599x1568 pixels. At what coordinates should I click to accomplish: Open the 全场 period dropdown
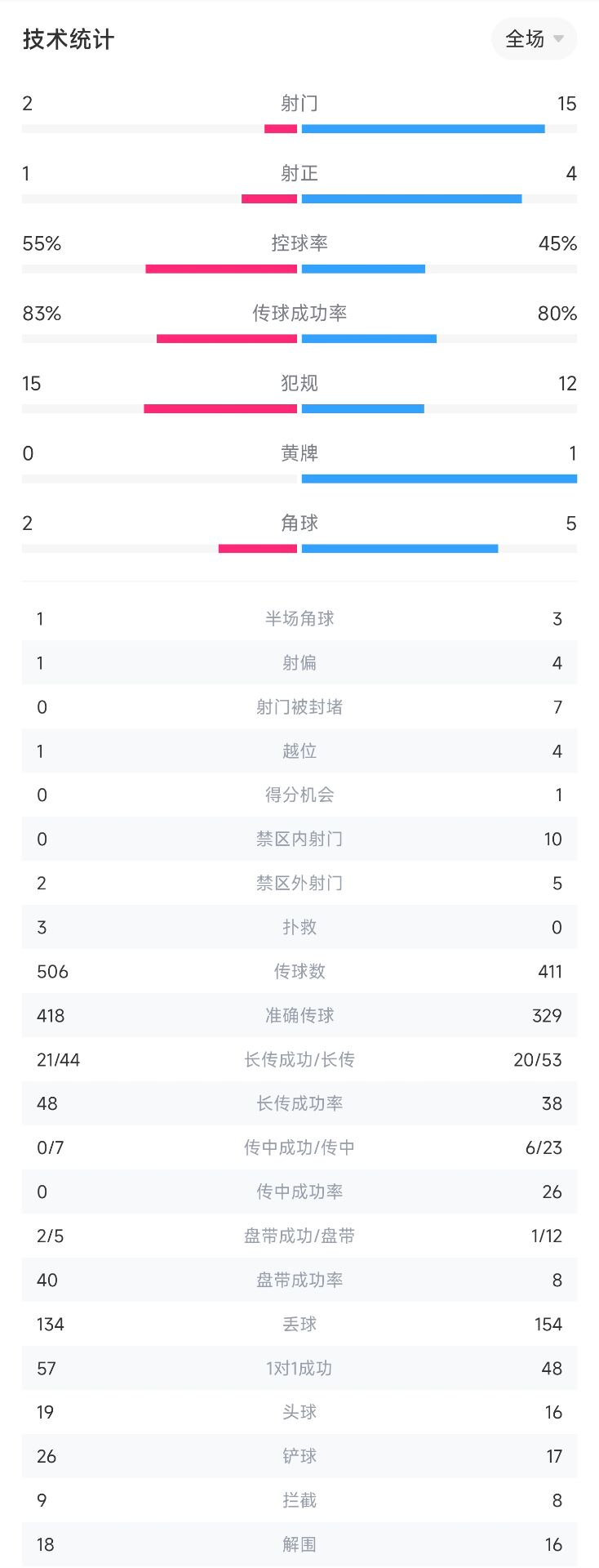click(534, 39)
